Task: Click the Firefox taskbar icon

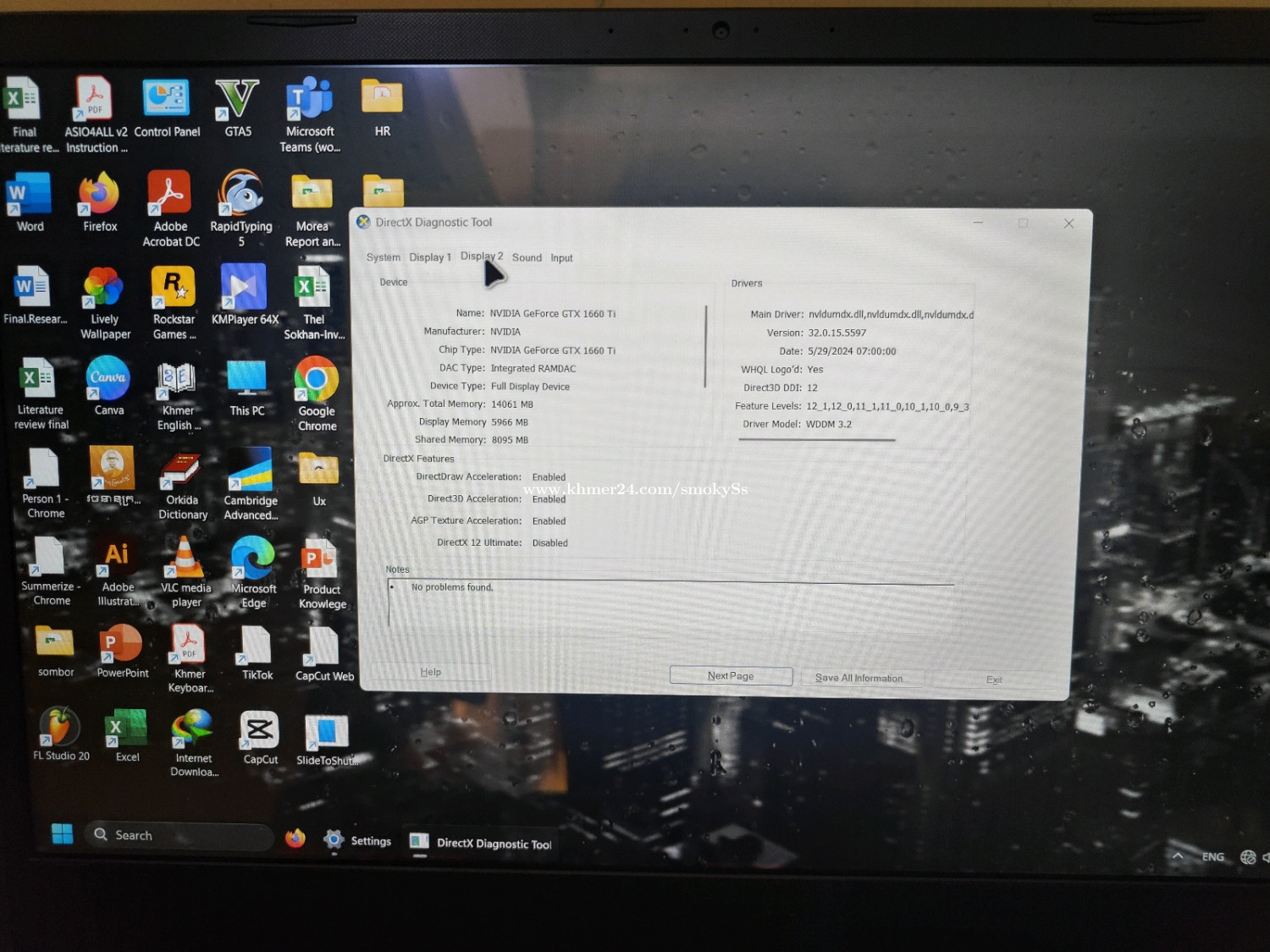Action: tap(295, 838)
